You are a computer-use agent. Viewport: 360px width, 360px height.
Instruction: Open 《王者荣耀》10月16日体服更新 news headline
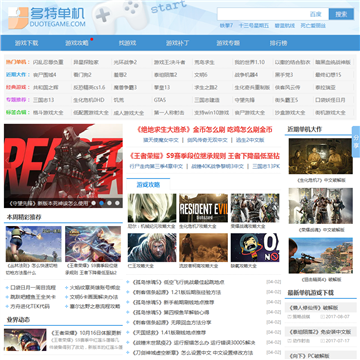(86, 333)
